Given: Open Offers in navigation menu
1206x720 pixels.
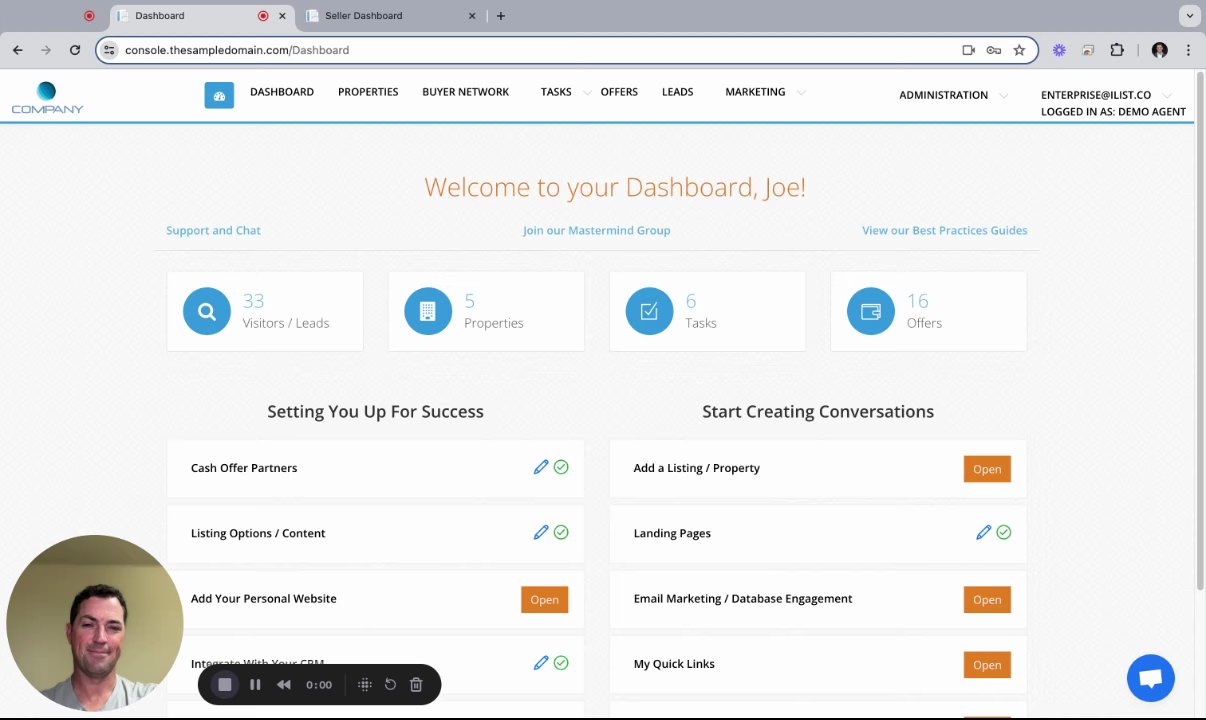Looking at the screenshot, I should click(x=619, y=92).
